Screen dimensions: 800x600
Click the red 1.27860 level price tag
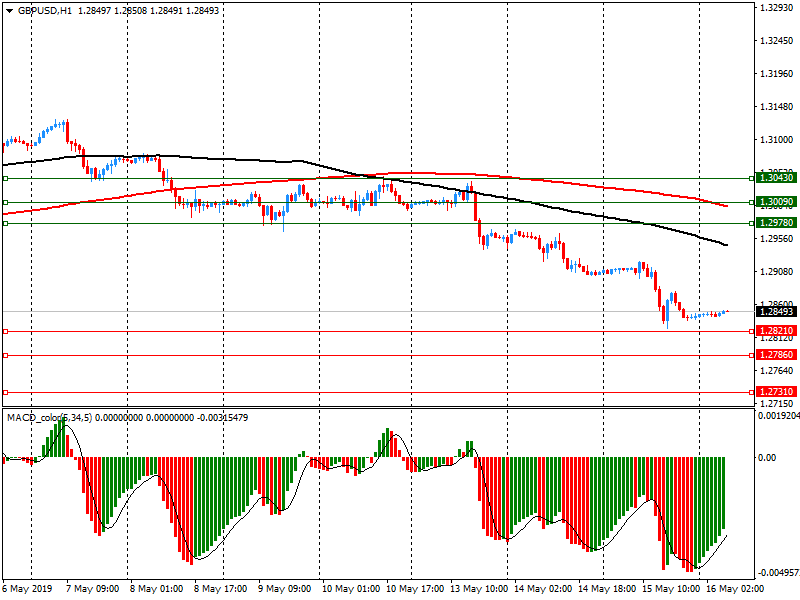click(776, 355)
